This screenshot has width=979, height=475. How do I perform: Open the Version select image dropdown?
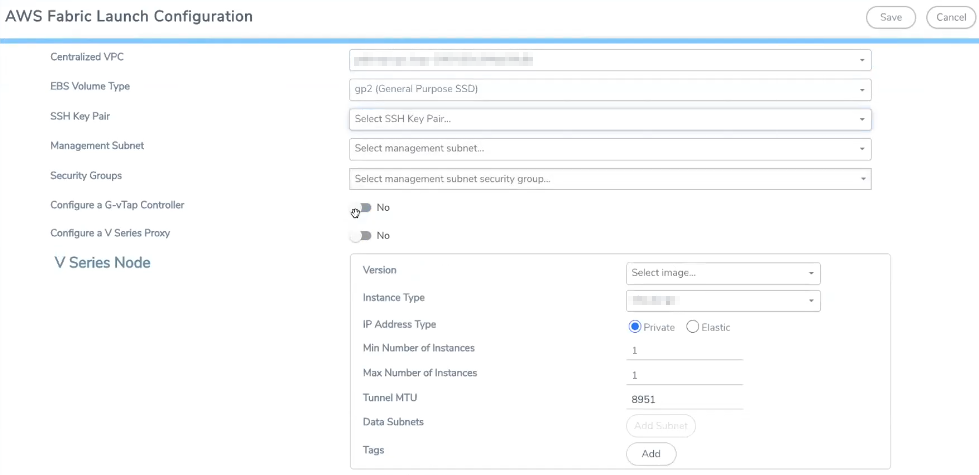point(723,273)
